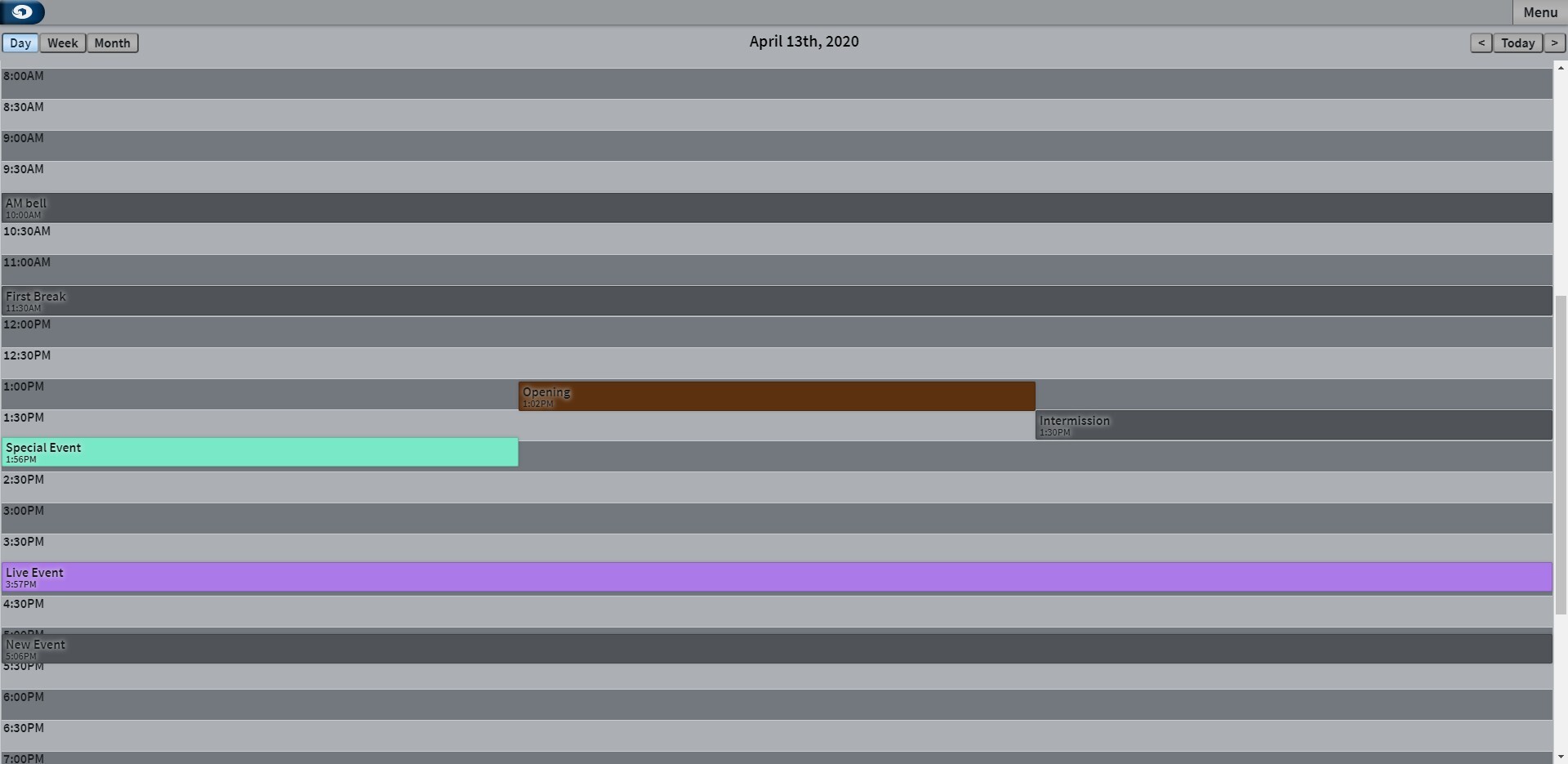This screenshot has width=1568, height=764.
Task: Open the purple Live Event block
Action: point(776,577)
